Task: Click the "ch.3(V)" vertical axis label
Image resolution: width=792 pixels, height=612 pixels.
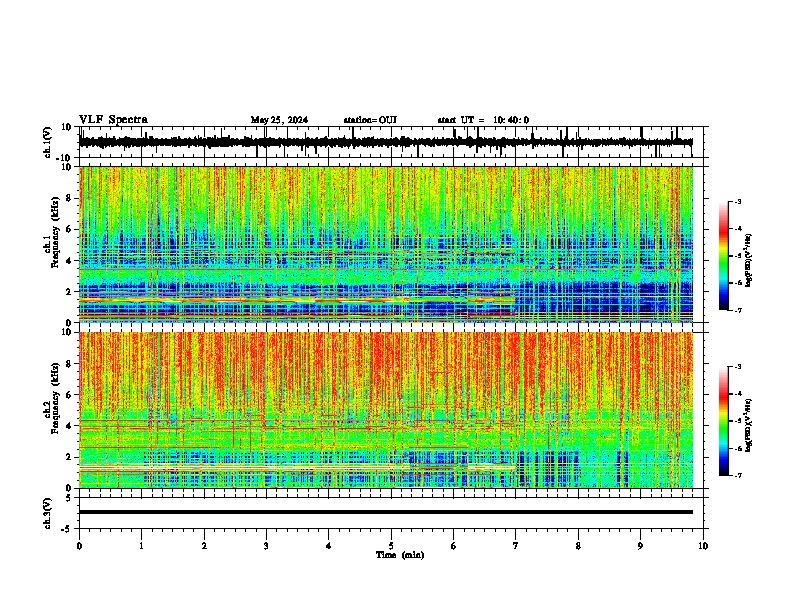Action: (48, 513)
